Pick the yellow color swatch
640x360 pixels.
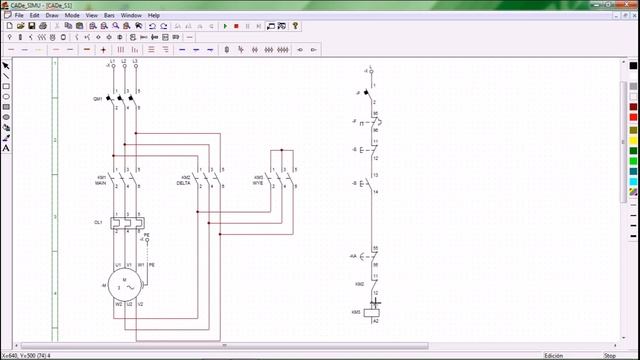(x=633, y=141)
